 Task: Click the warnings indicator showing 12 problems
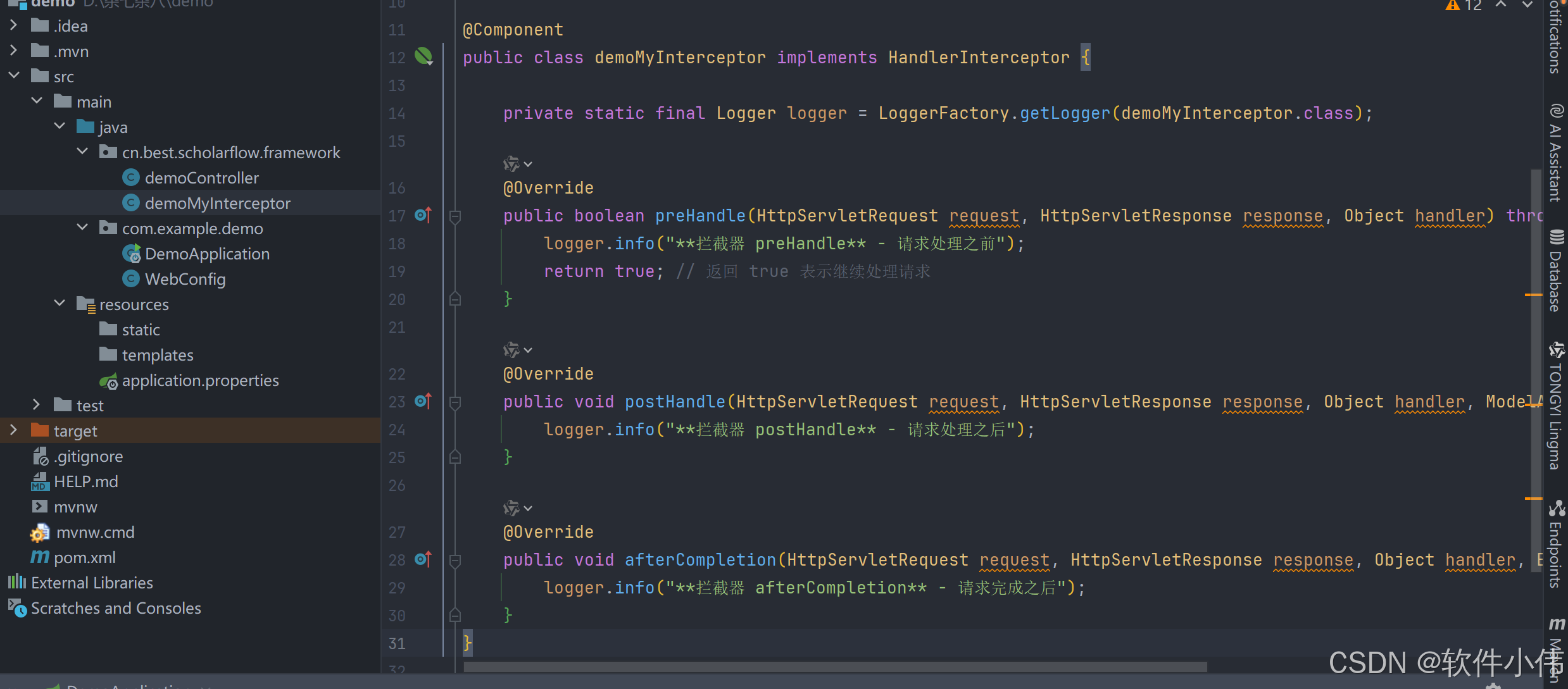[x=1464, y=6]
